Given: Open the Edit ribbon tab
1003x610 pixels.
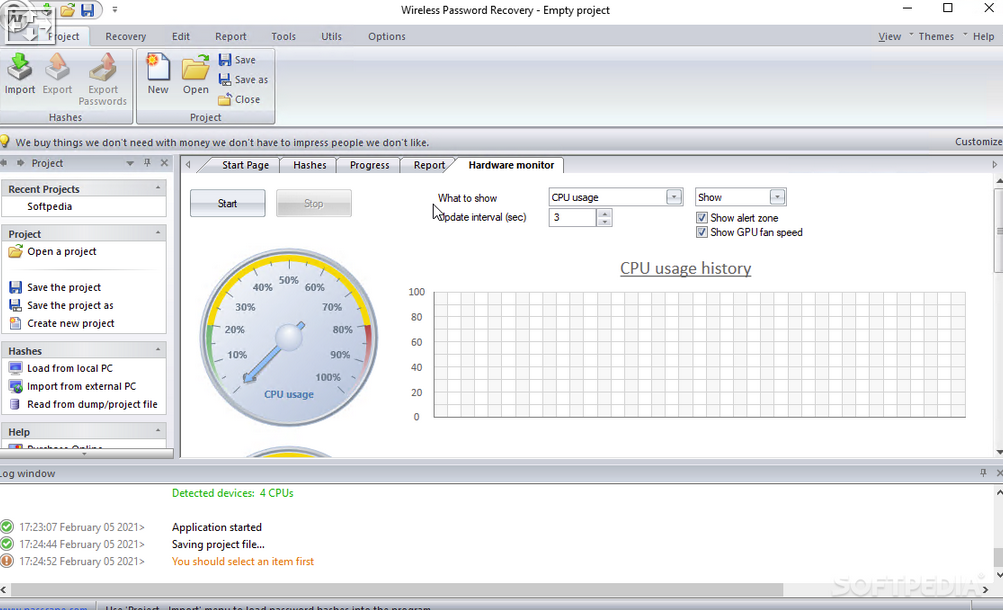Looking at the screenshot, I should (x=181, y=36).
